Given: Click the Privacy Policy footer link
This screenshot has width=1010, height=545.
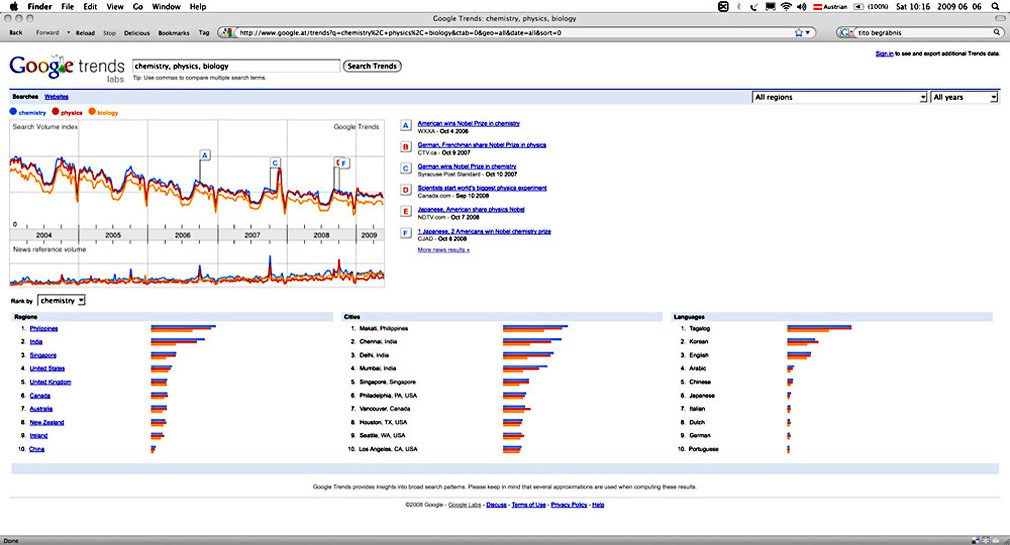Looking at the screenshot, I should (569, 505).
